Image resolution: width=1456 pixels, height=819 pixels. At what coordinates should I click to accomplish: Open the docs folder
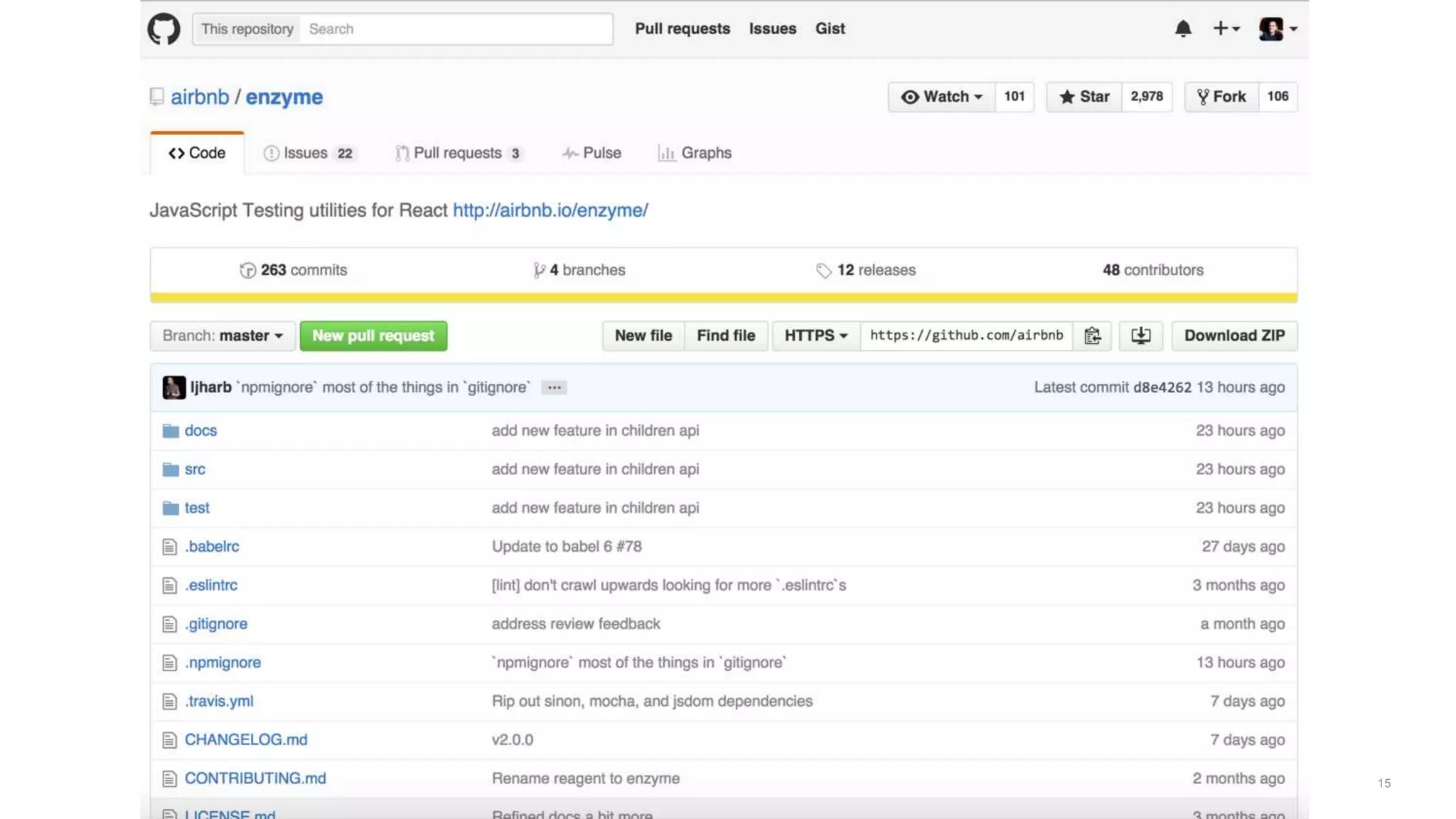[200, 431]
